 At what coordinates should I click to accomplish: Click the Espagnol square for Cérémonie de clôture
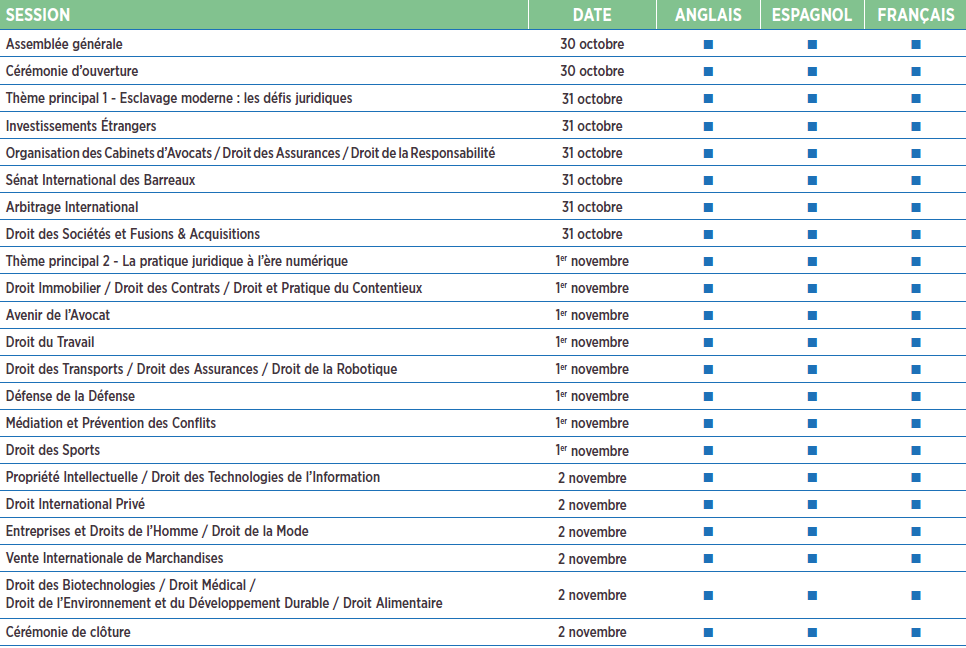point(812,632)
